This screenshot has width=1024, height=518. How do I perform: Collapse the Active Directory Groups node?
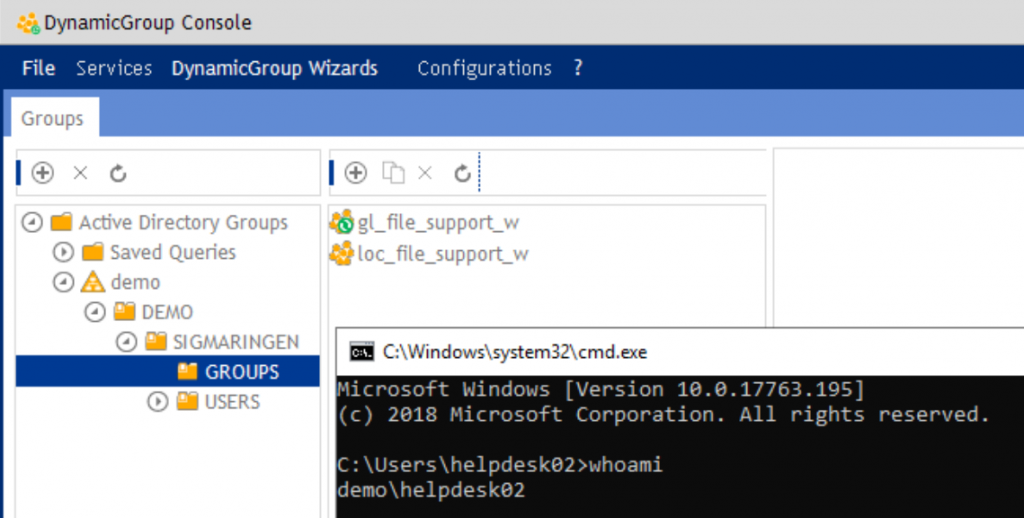[32, 222]
